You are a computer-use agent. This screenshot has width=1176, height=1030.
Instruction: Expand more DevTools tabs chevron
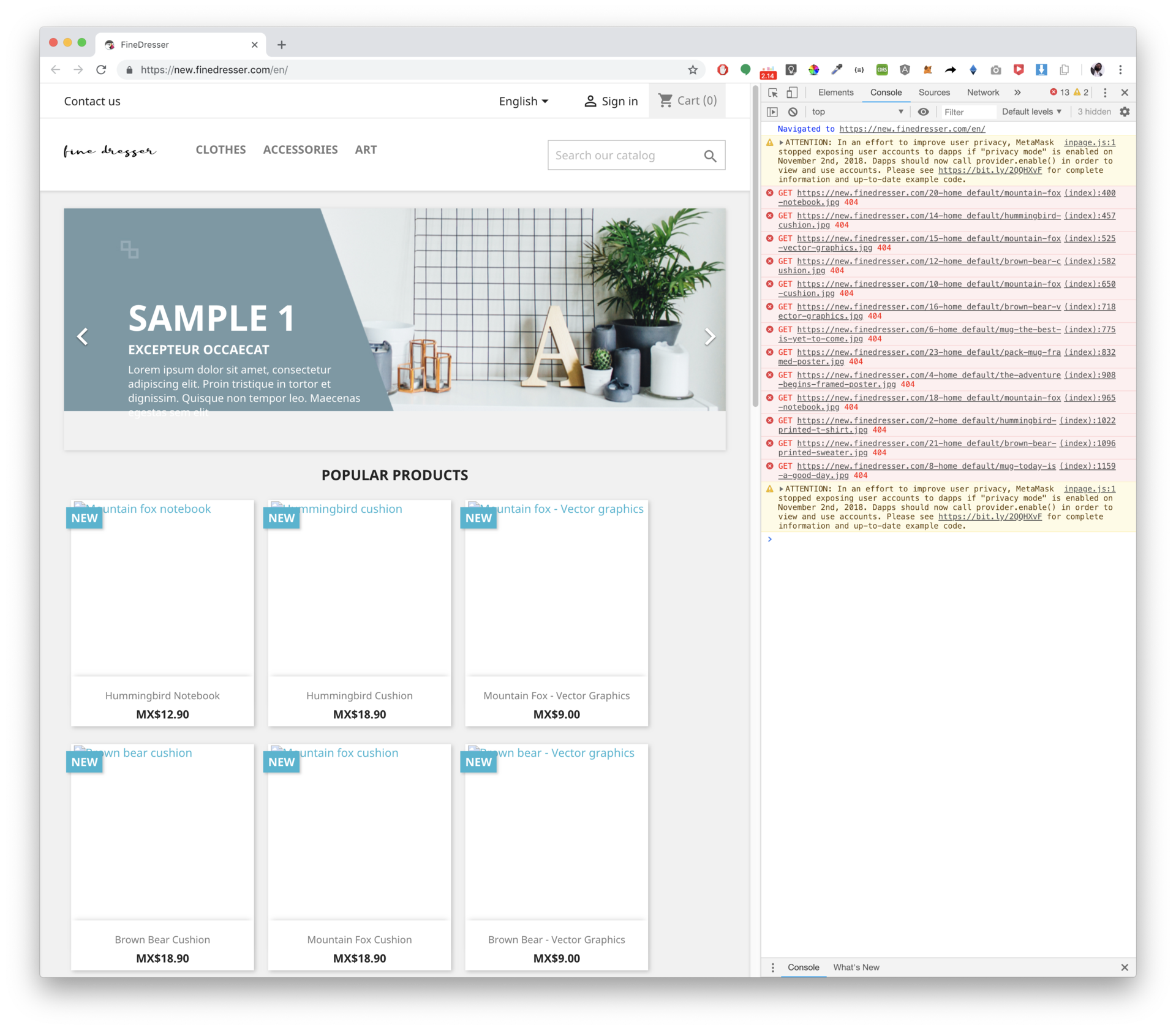point(1017,93)
